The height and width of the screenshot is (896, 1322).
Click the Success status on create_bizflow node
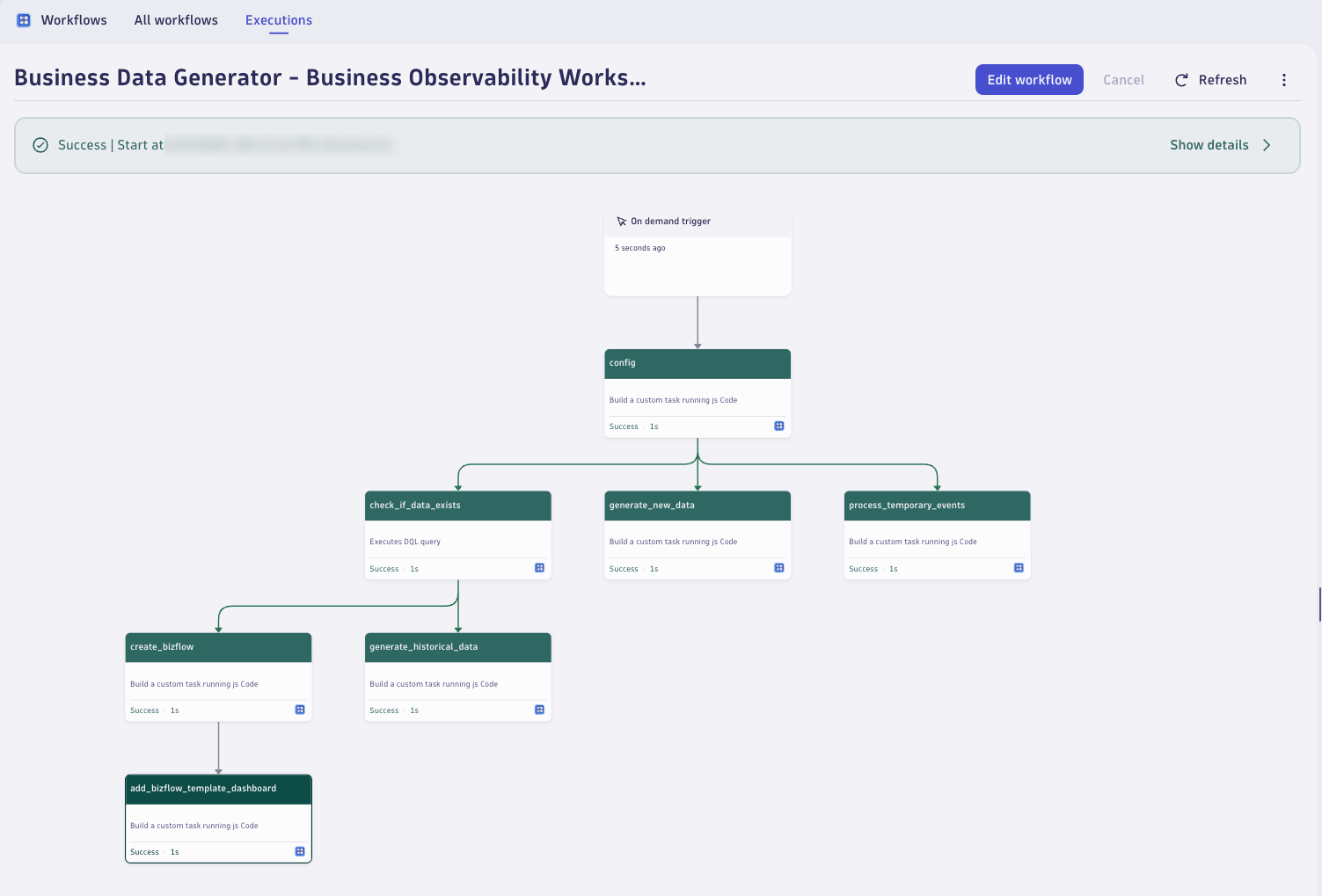(145, 710)
